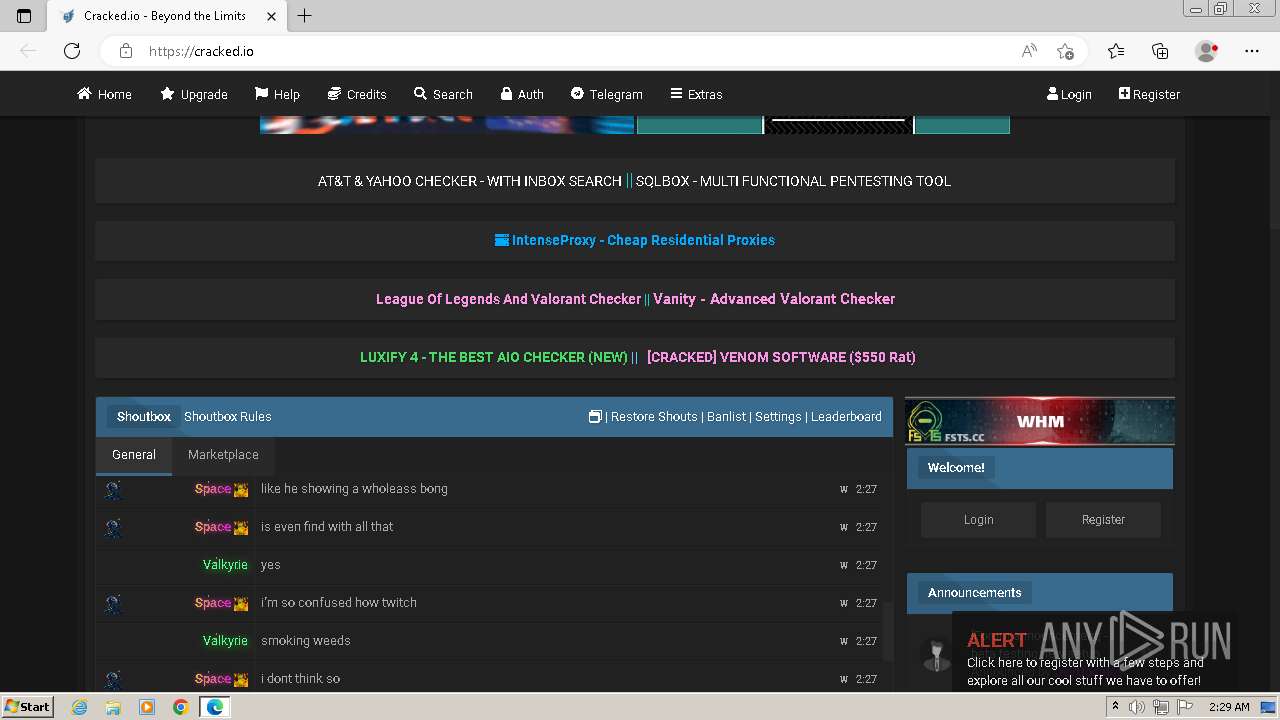This screenshot has height=720, width=1280.
Task: Switch to General shoutbox tab
Action: pyautogui.click(x=134, y=455)
